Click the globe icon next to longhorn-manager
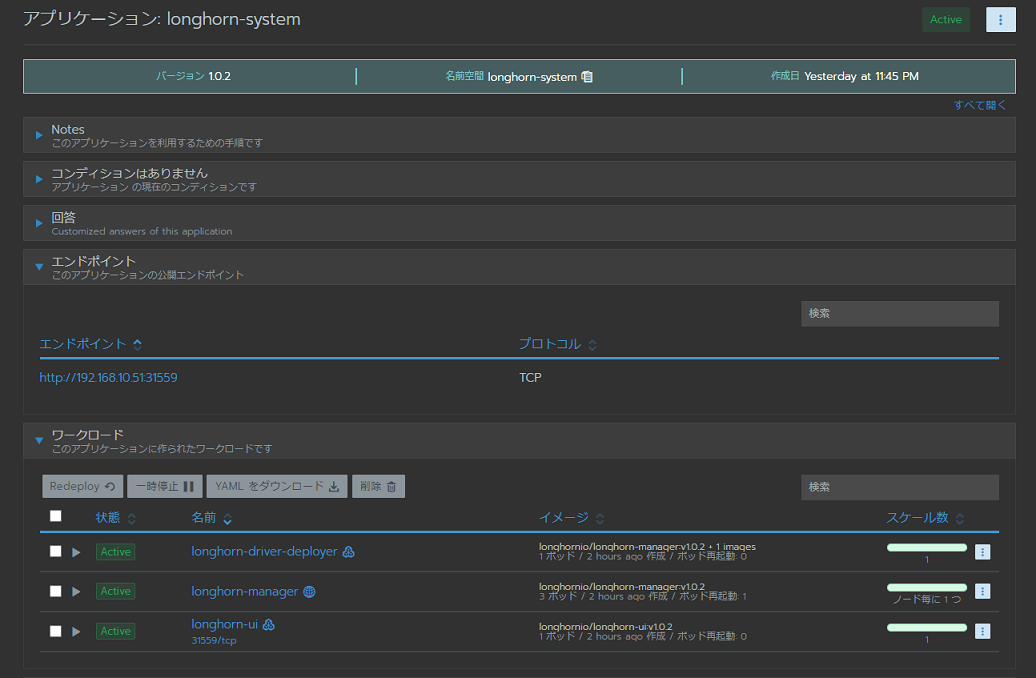The image size is (1036, 678). coord(309,592)
